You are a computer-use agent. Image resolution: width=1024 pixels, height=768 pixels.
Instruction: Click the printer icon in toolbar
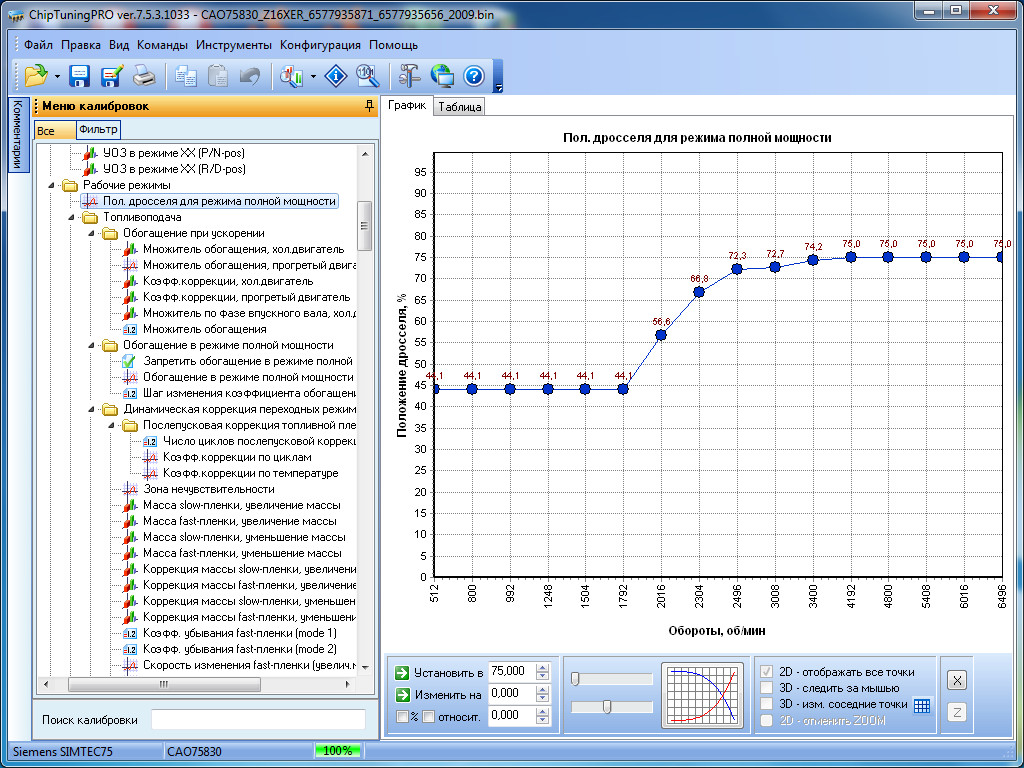pos(145,76)
